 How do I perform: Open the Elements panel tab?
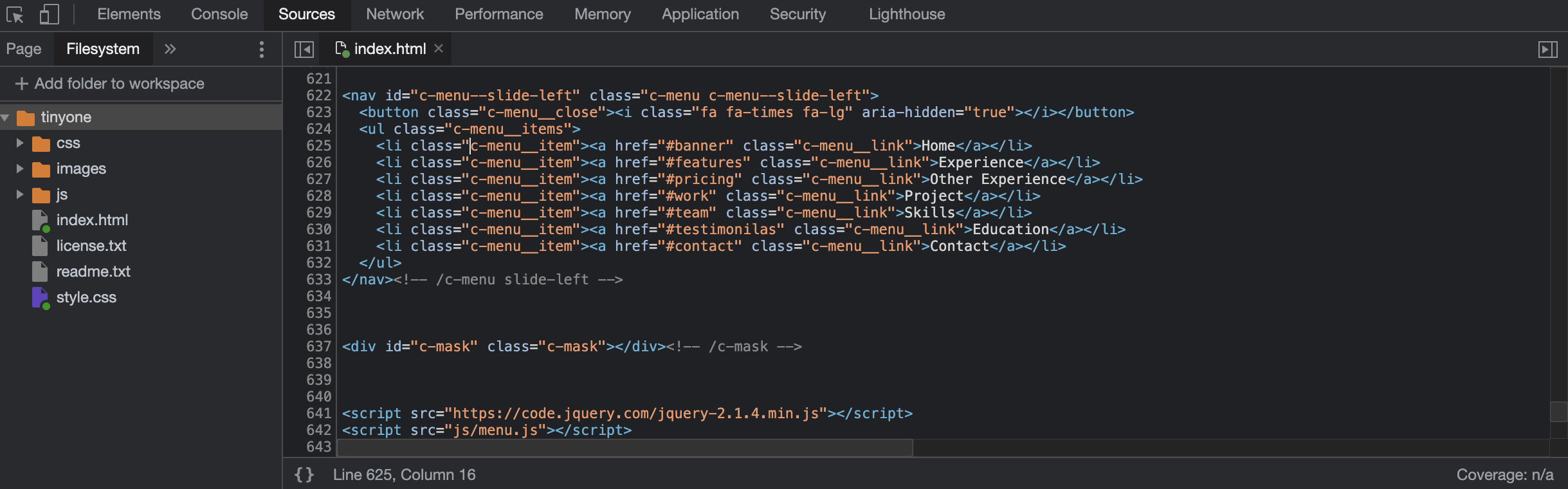pyautogui.click(x=129, y=14)
